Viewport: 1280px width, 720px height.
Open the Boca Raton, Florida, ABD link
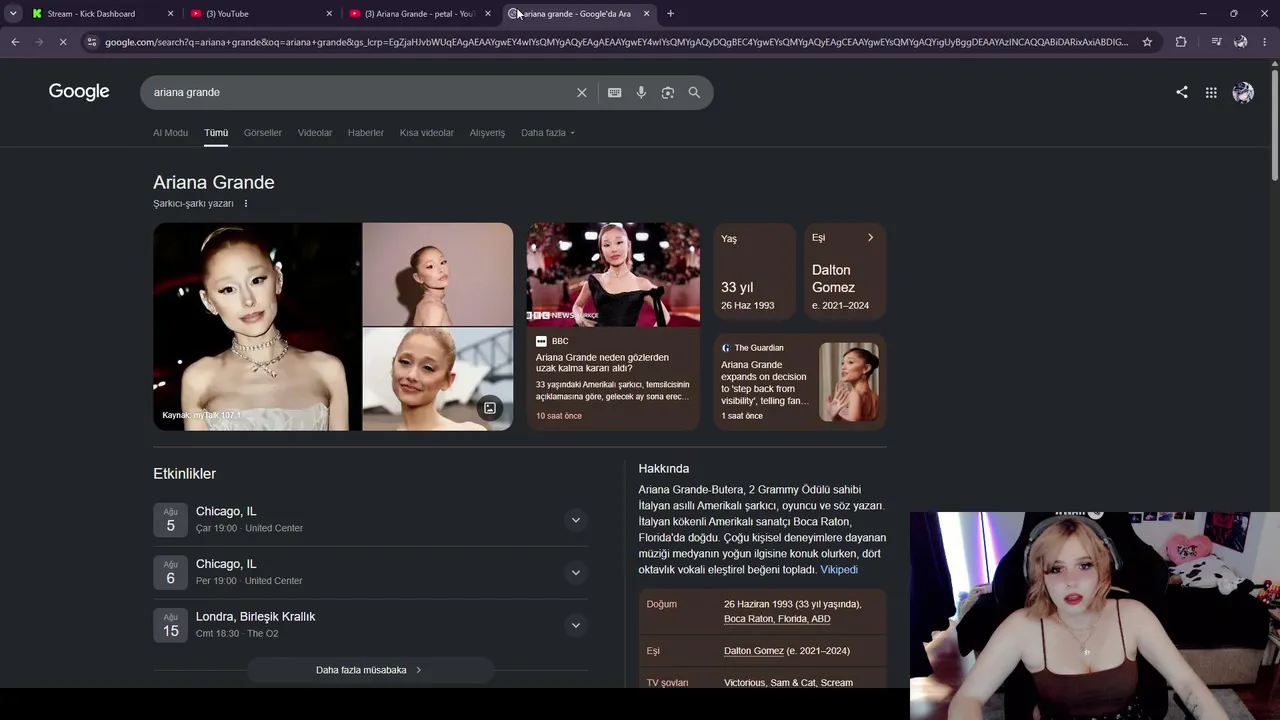click(x=777, y=619)
